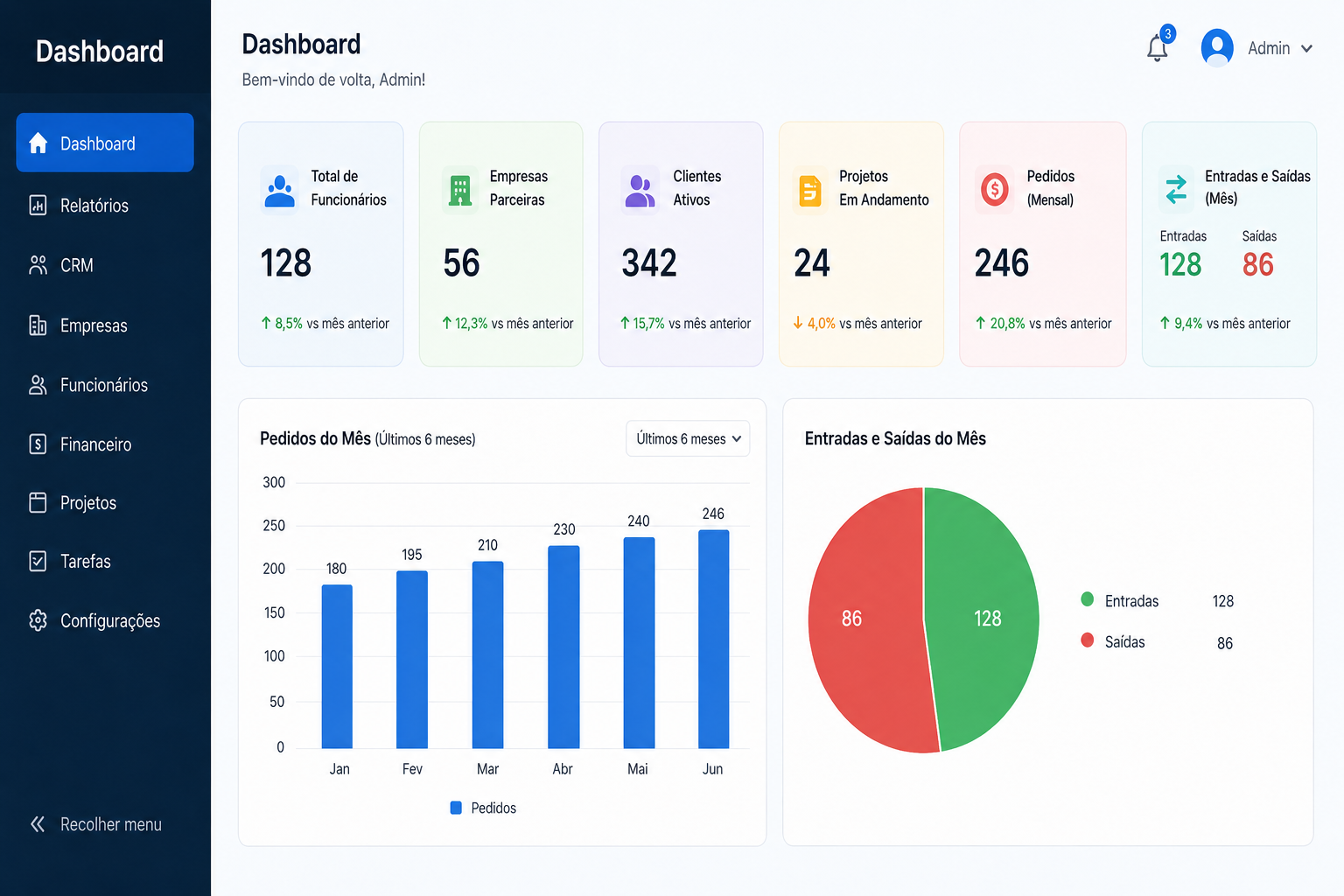The height and width of the screenshot is (896, 1344).
Task: Click the green Entradas legend dot
Action: click(x=1088, y=599)
